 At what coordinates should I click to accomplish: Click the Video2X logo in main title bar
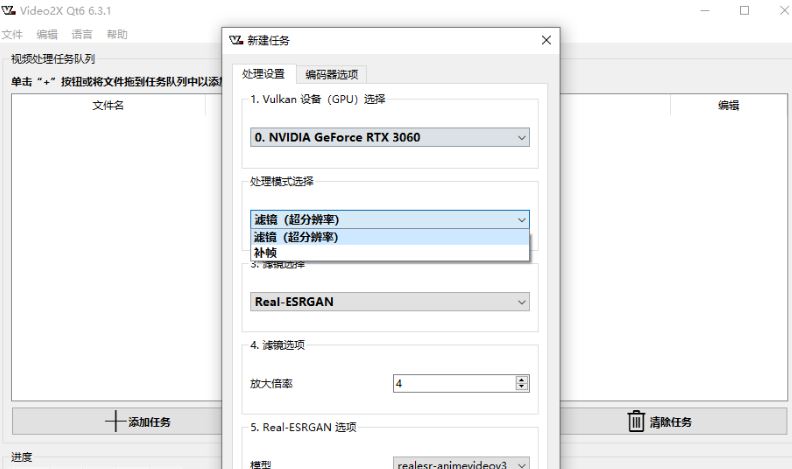point(8,10)
